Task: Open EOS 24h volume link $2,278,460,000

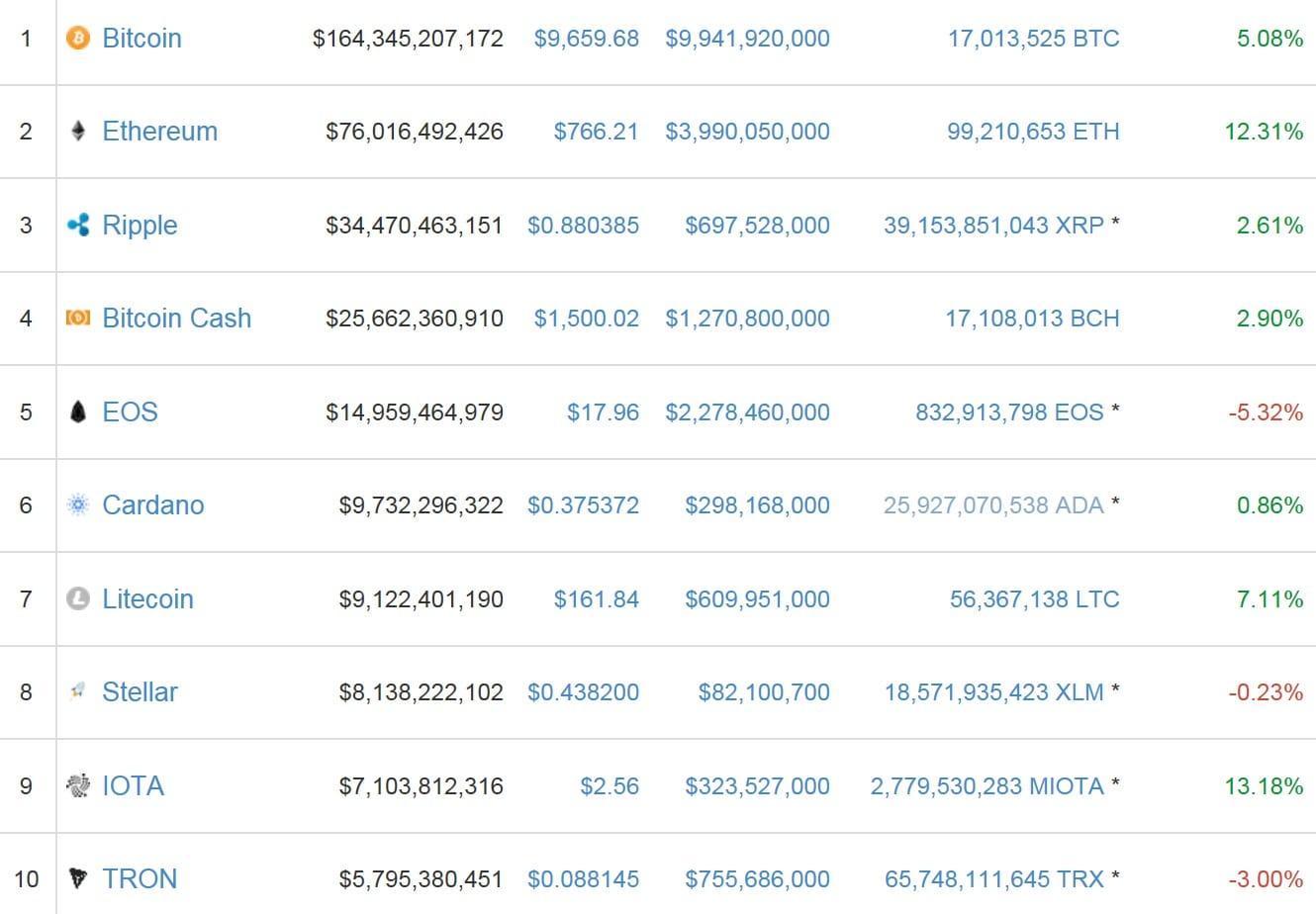Action: pos(747,412)
